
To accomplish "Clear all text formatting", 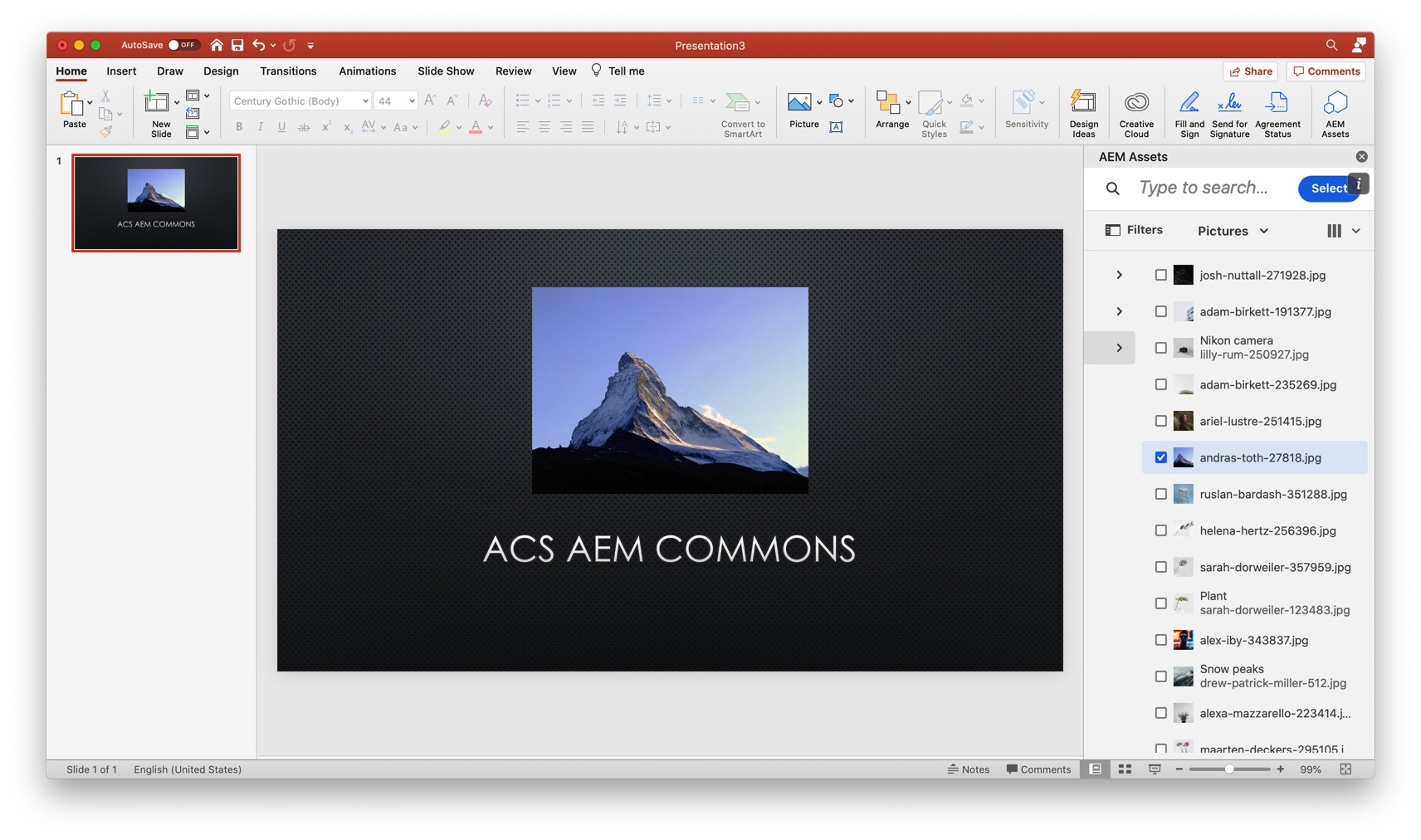I will [x=485, y=100].
